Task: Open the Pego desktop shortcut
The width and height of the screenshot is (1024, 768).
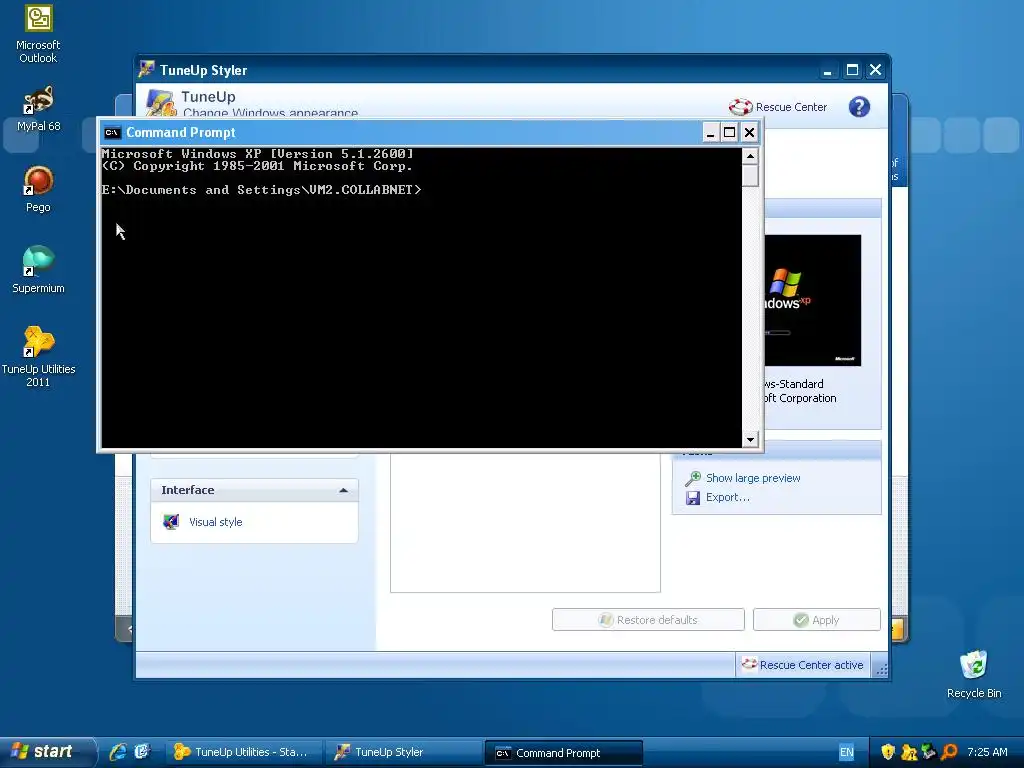Action: click(38, 189)
